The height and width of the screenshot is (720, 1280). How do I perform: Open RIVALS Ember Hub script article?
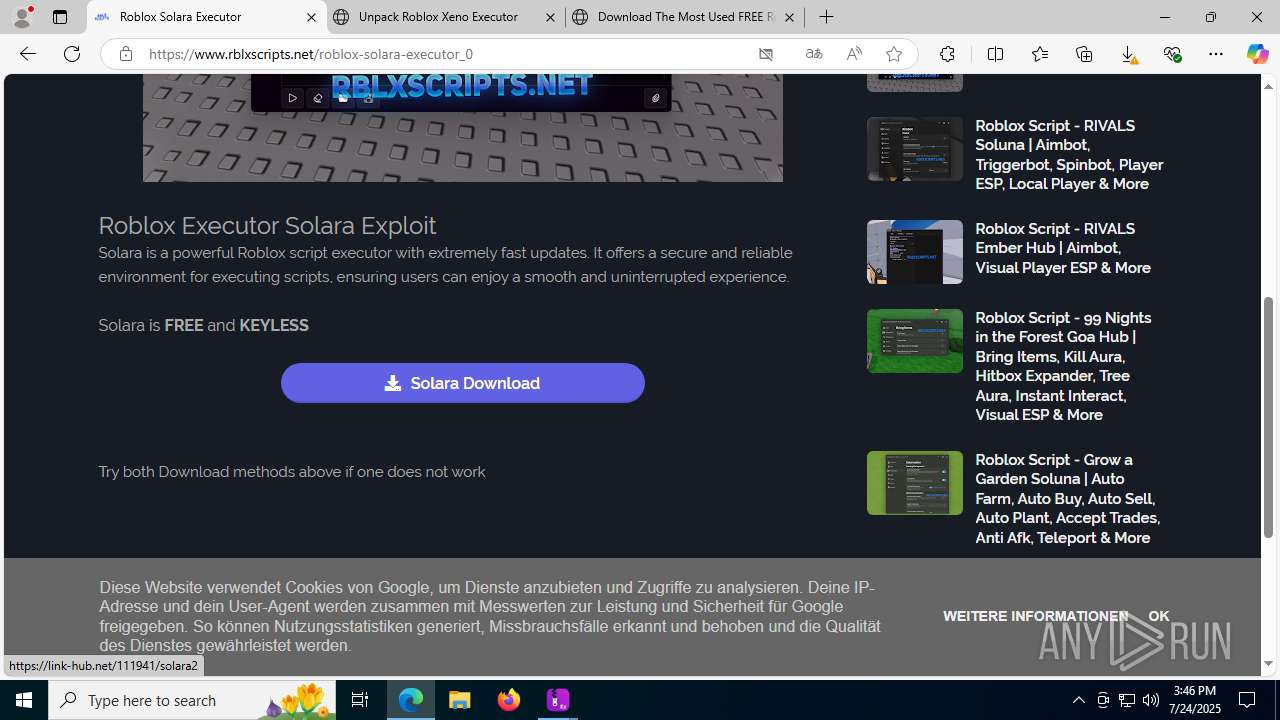[x=1062, y=248]
